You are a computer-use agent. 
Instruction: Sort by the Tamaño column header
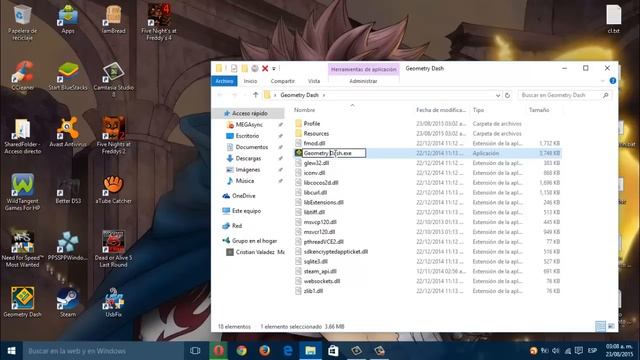click(539, 110)
